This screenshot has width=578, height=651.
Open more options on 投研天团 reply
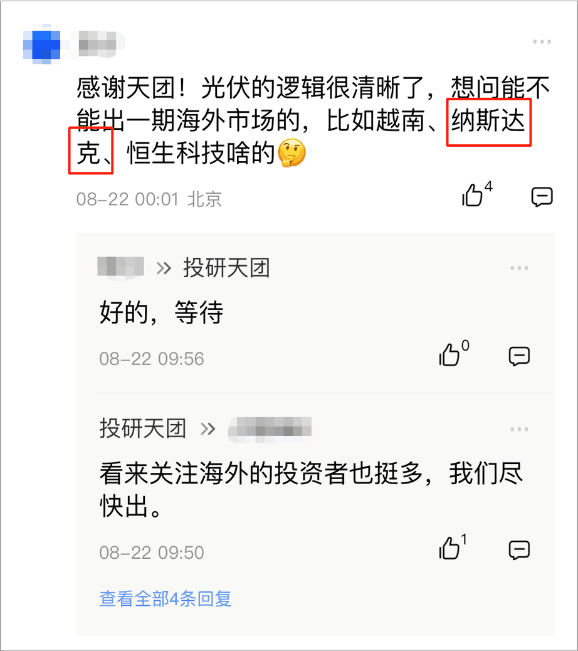pos(519,429)
